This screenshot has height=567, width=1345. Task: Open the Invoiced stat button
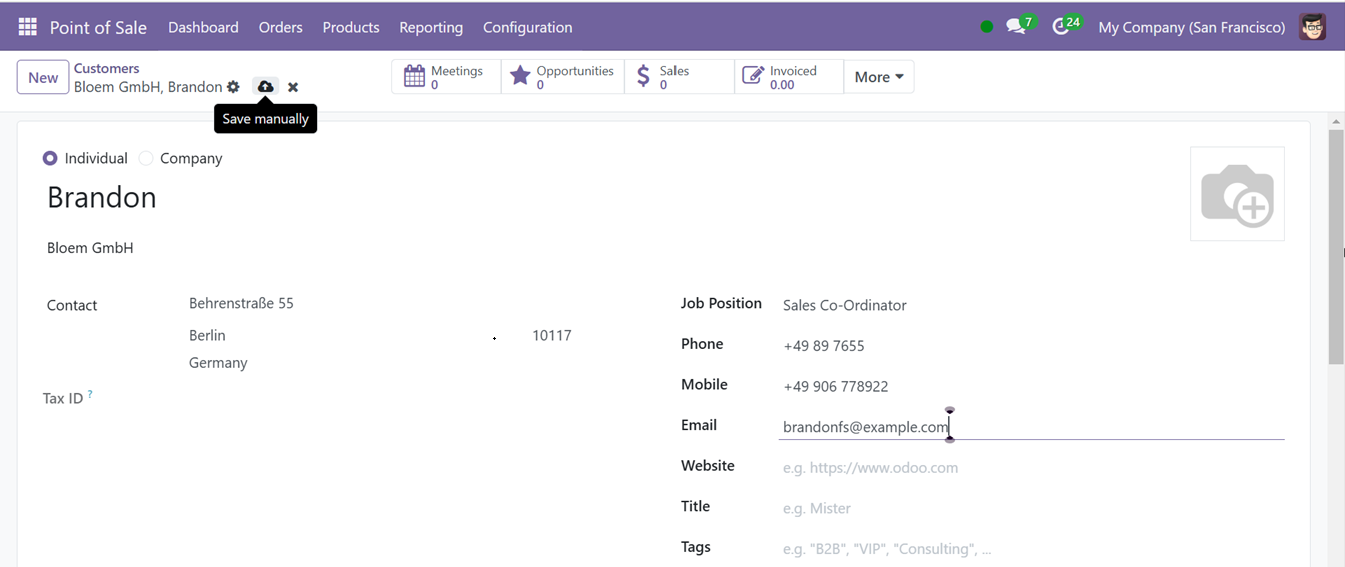click(x=789, y=77)
